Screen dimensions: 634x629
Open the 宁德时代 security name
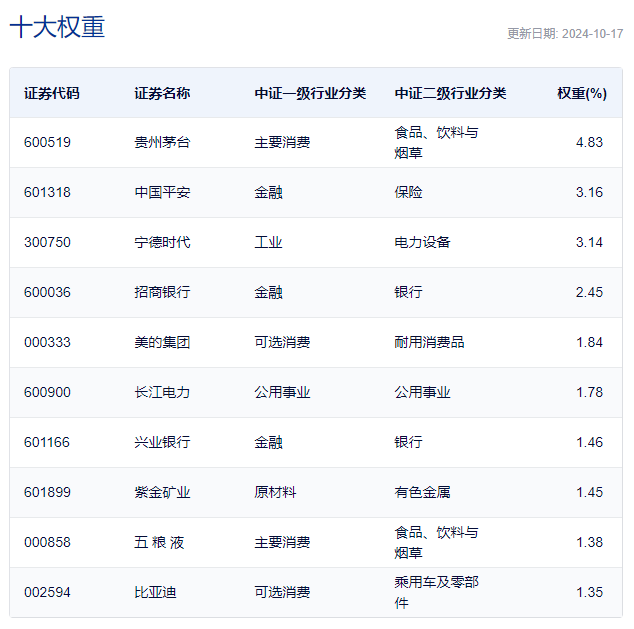click(162, 242)
